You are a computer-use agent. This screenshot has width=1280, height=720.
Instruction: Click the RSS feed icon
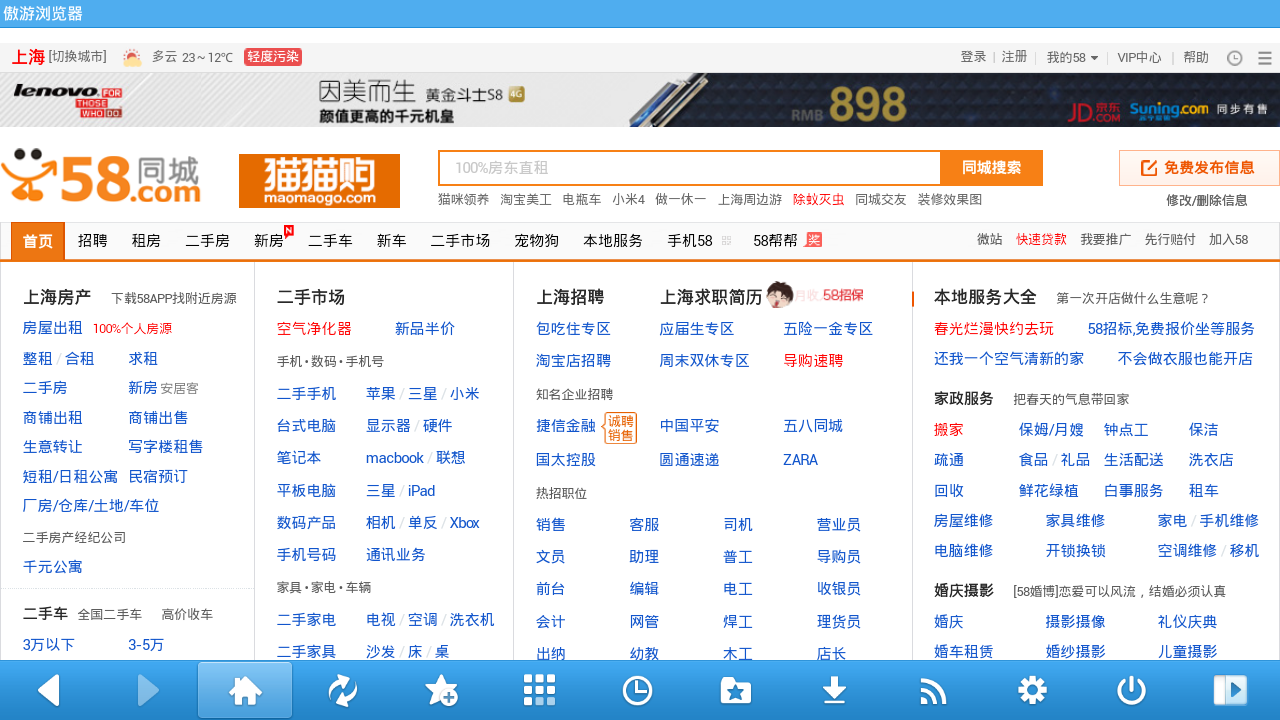tap(932, 690)
